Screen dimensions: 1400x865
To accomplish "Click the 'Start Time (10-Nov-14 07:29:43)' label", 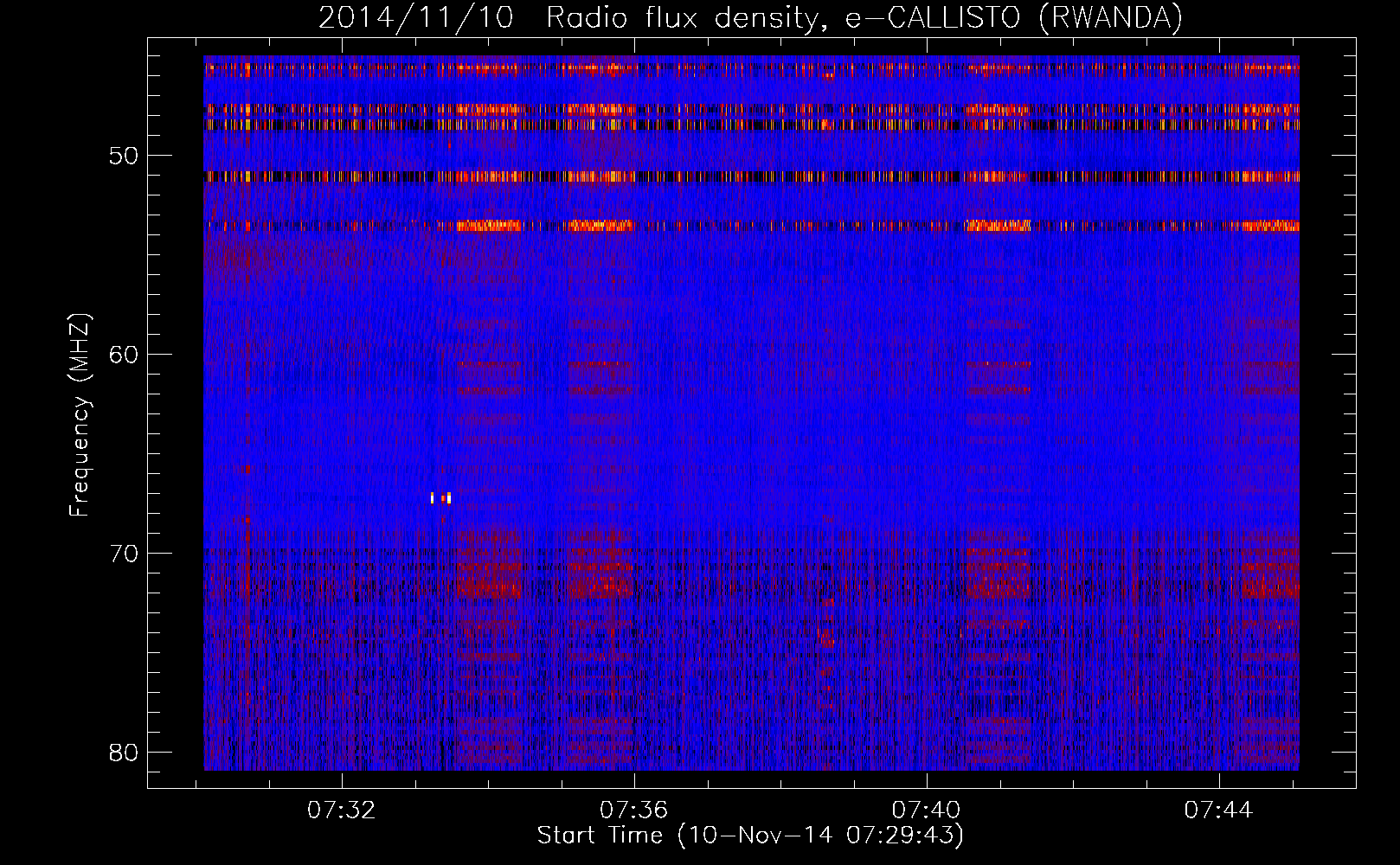I will [750, 836].
